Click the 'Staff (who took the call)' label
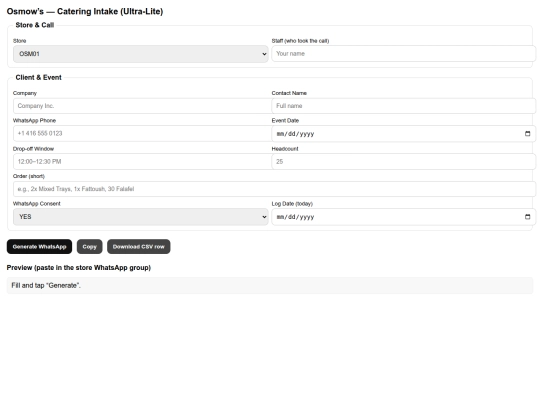The height and width of the screenshot is (405, 540). click(x=300, y=41)
